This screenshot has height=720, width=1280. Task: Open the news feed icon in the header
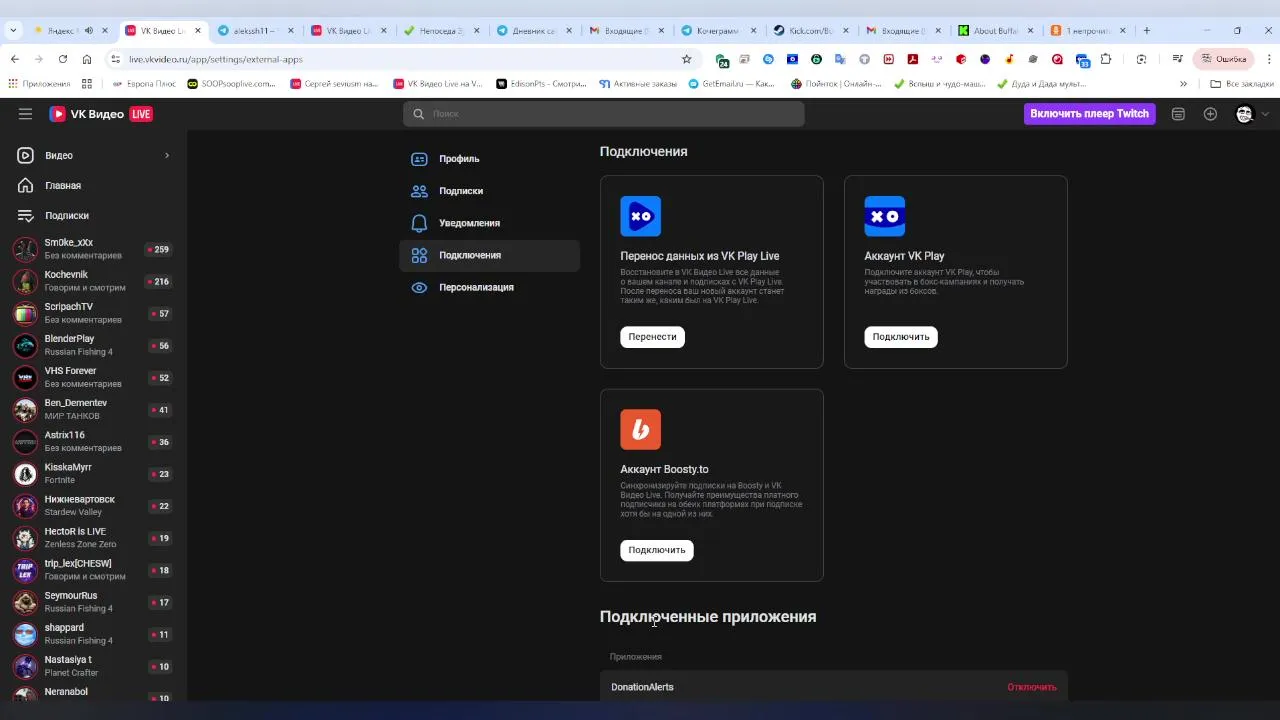pos(1178,114)
